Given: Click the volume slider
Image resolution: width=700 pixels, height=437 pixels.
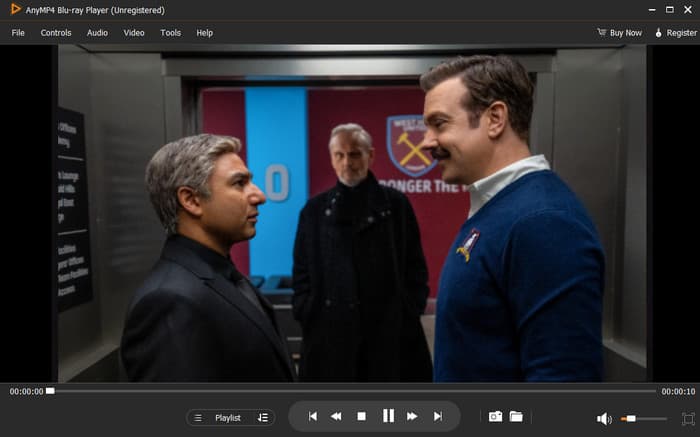Looking at the screenshot, I should click(x=644, y=419).
